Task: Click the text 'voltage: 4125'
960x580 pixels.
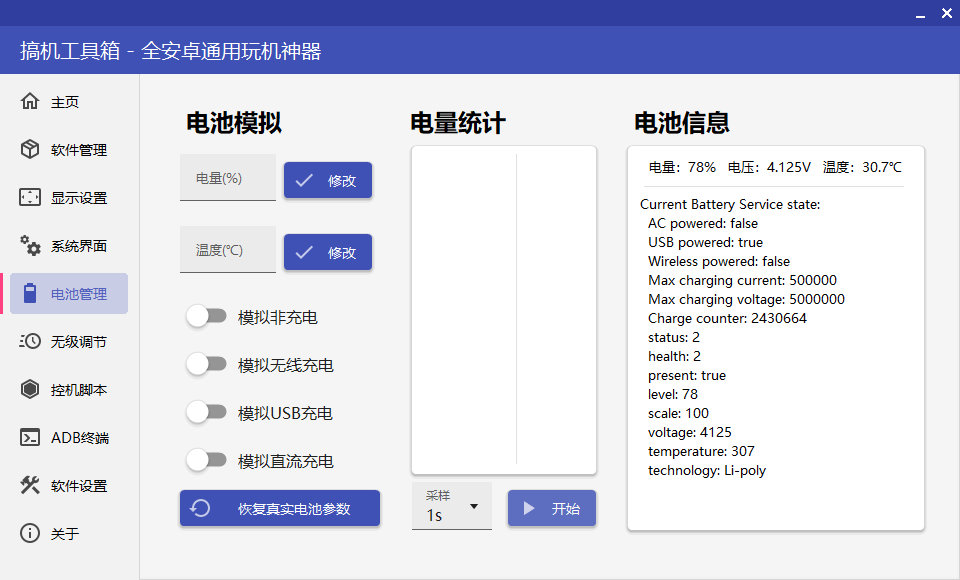Action: [689, 432]
